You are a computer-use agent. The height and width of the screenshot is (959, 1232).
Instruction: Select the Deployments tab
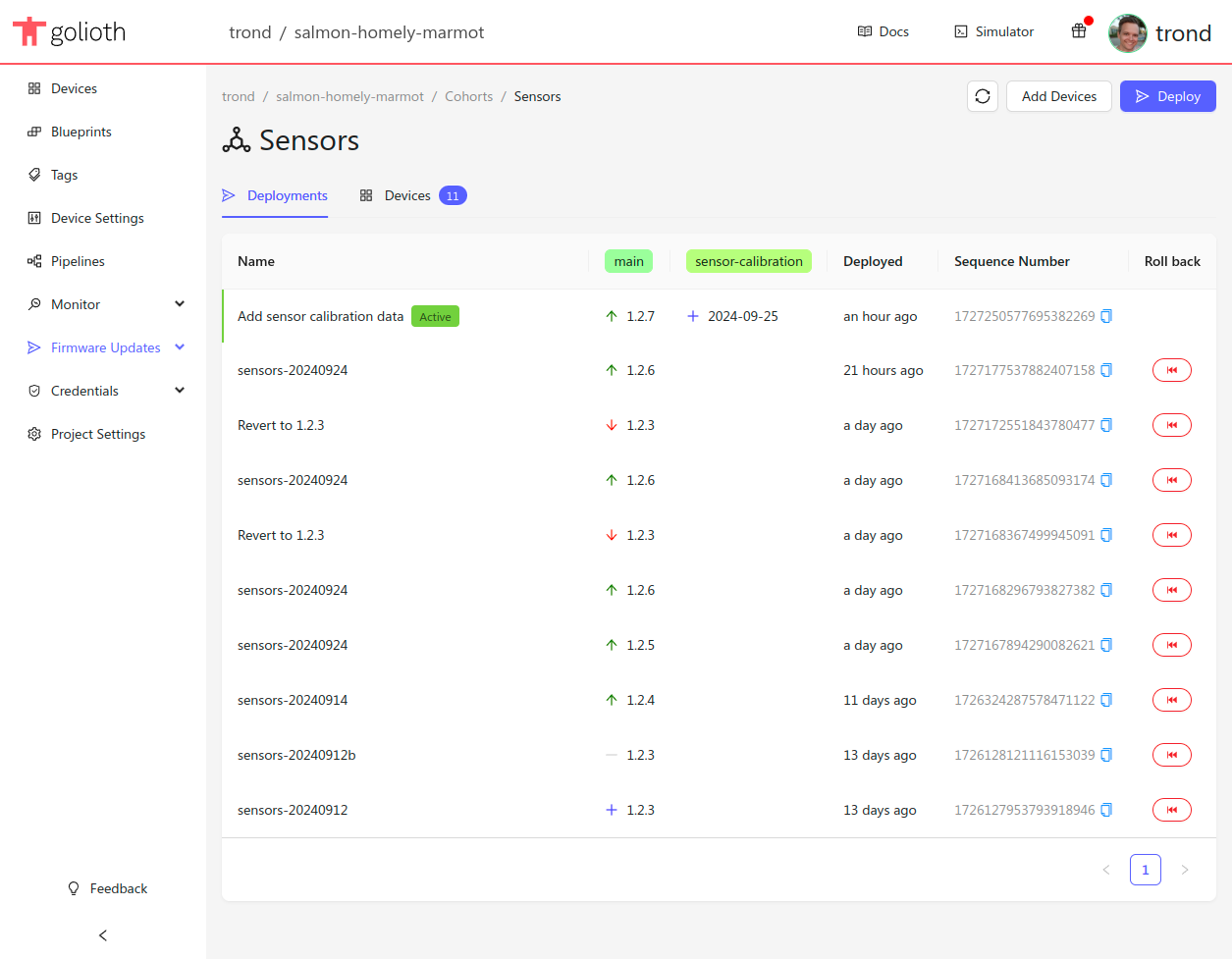[x=286, y=195]
